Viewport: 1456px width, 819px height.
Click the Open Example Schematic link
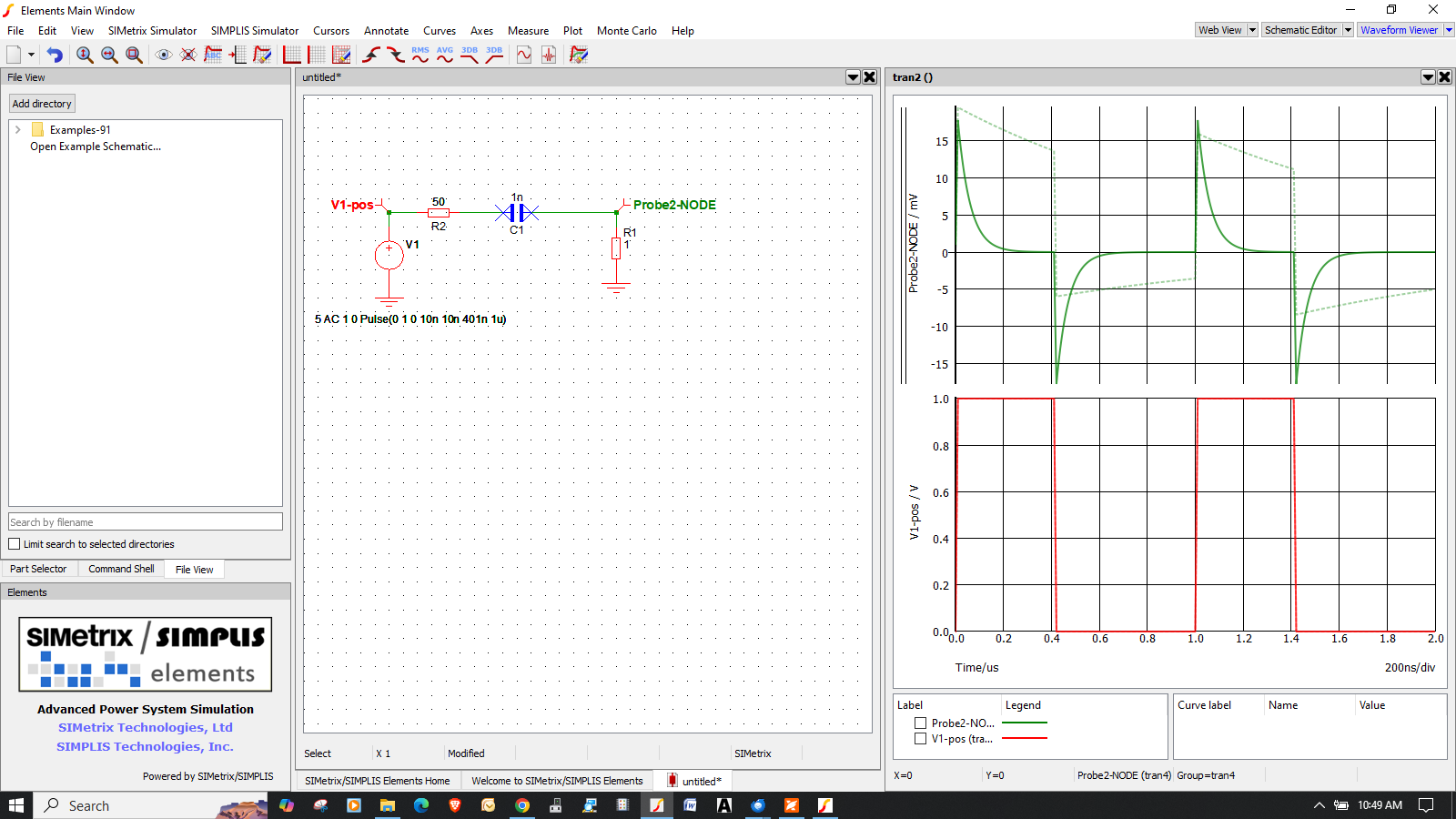pos(96,147)
